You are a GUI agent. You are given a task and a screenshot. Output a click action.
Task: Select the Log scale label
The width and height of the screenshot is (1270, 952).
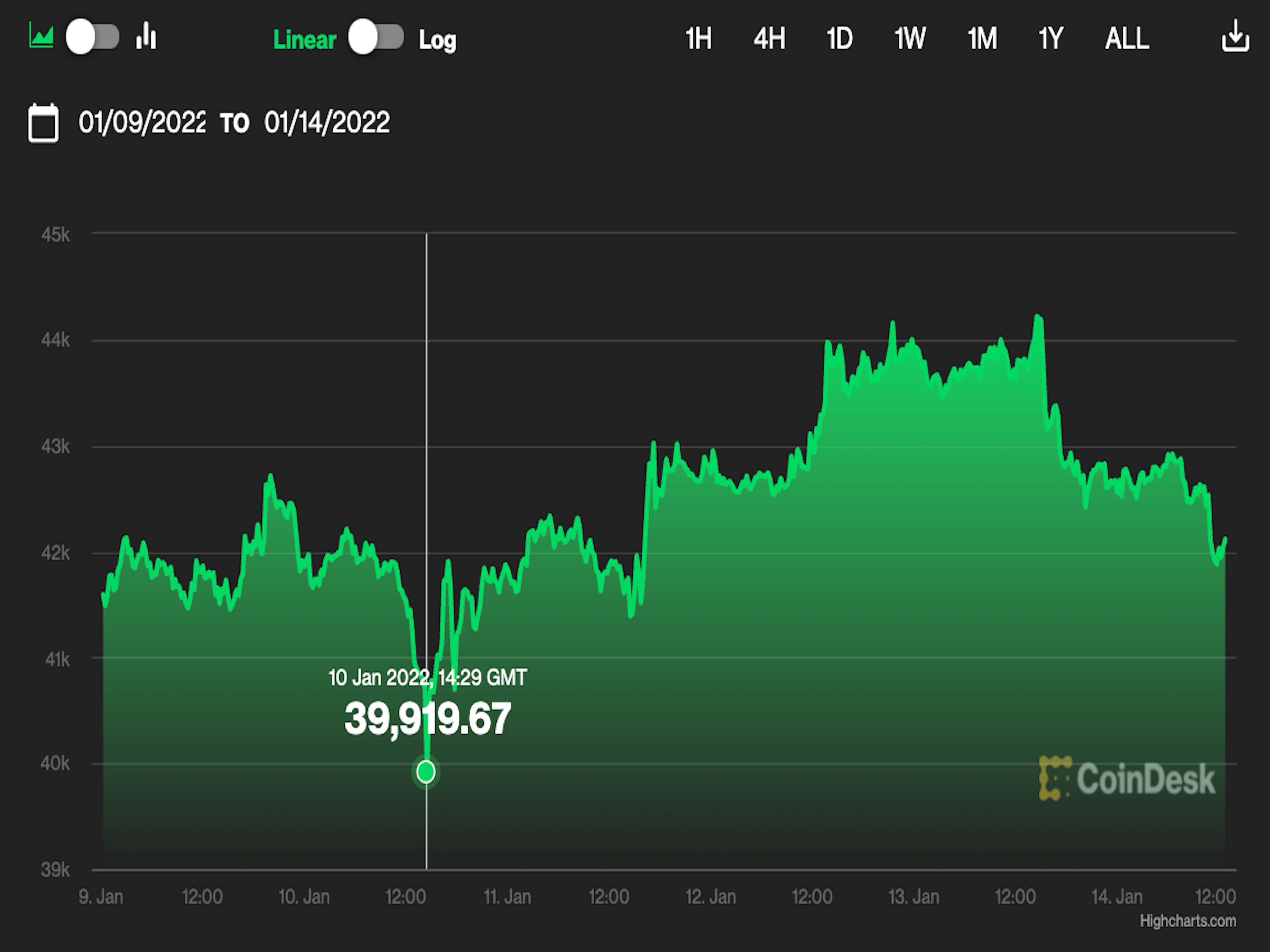pyautogui.click(x=437, y=40)
